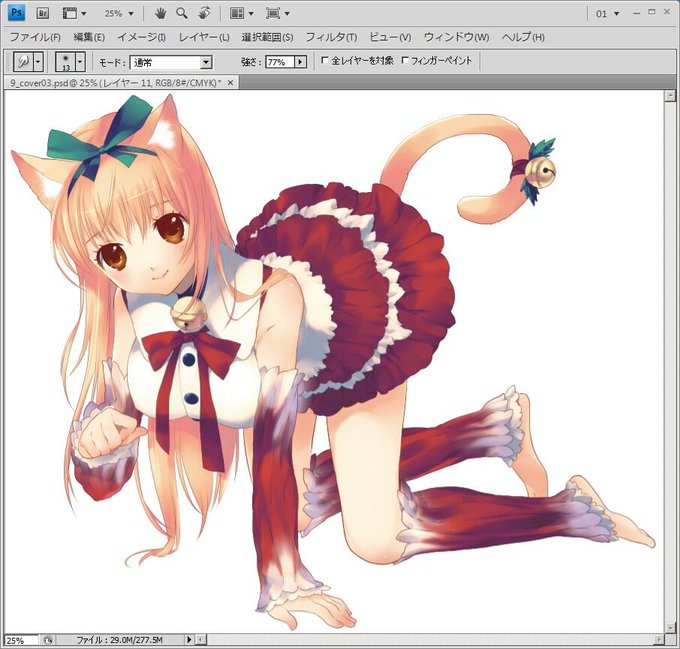Open the レイヤー(L) menu
The height and width of the screenshot is (649, 680).
click(x=204, y=37)
